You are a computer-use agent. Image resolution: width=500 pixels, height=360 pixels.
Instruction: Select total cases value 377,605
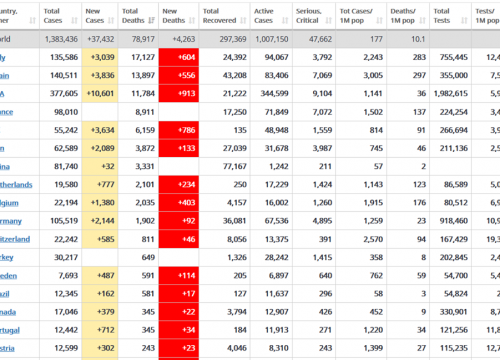coord(64,94)
